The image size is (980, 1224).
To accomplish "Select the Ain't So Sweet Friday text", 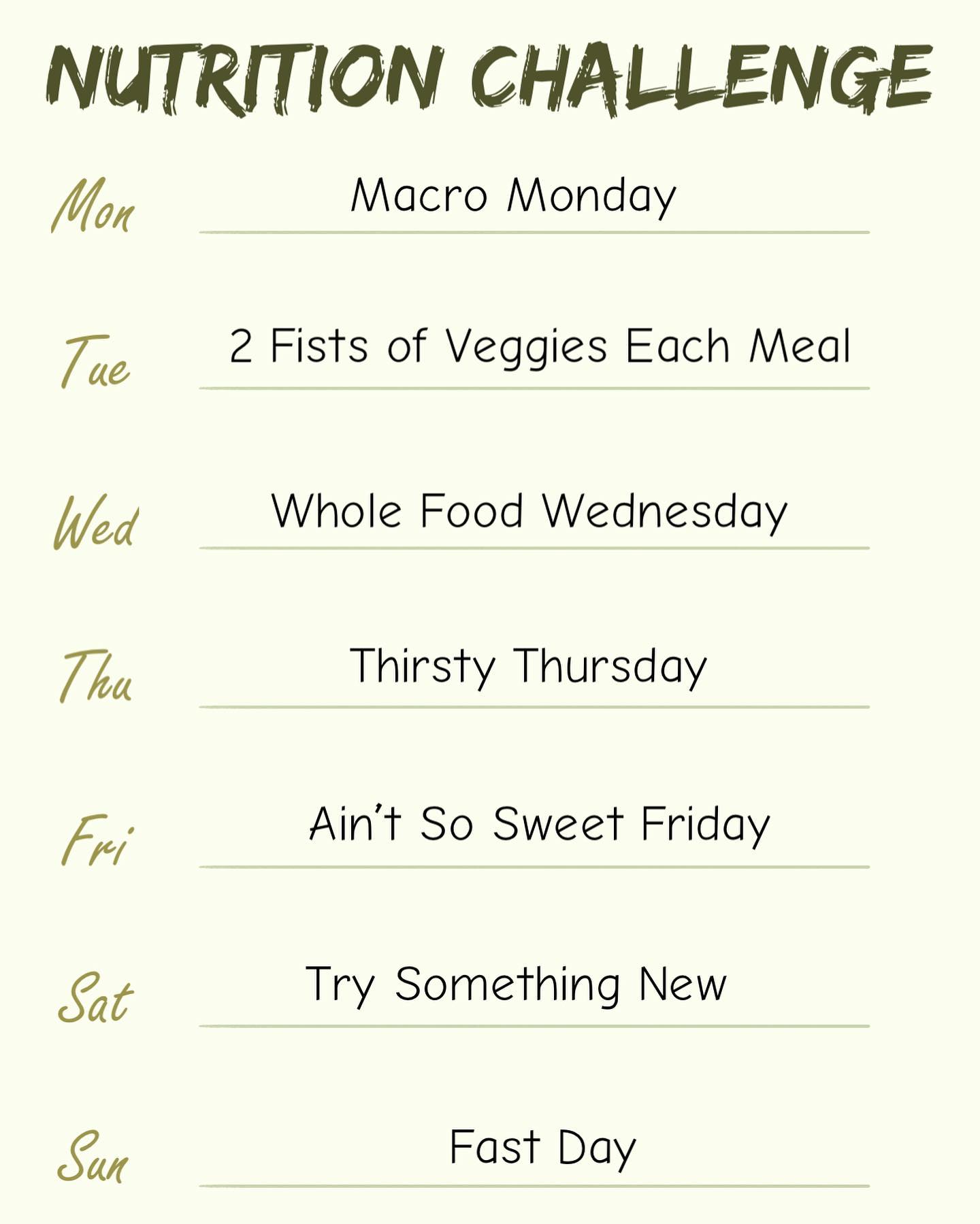I will [539, 825].
